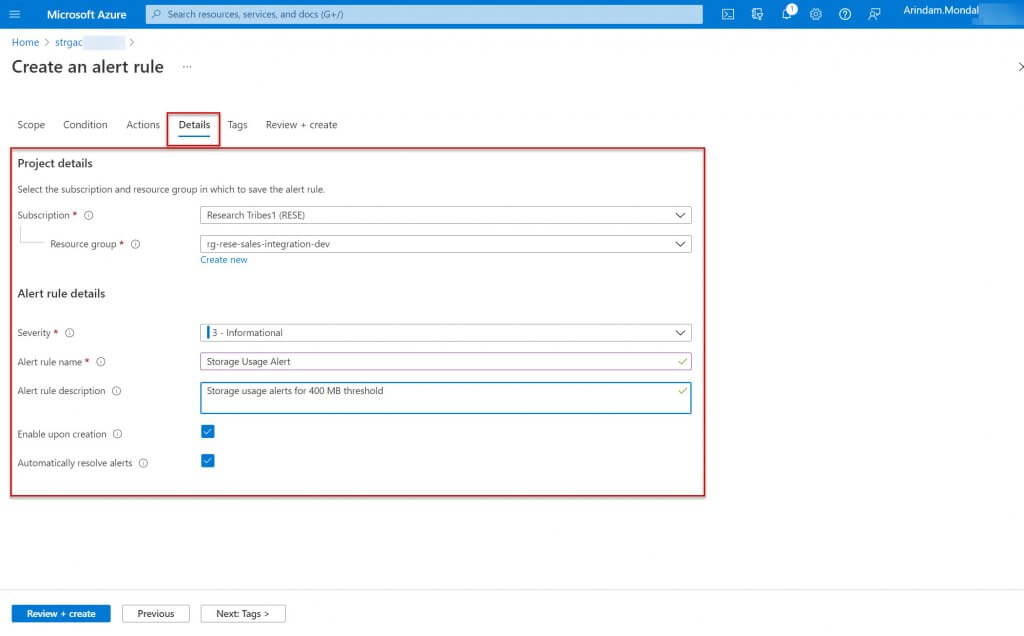
Task: Click the ellipsis beside Create an alert rule
Action: tap(186, 67)
